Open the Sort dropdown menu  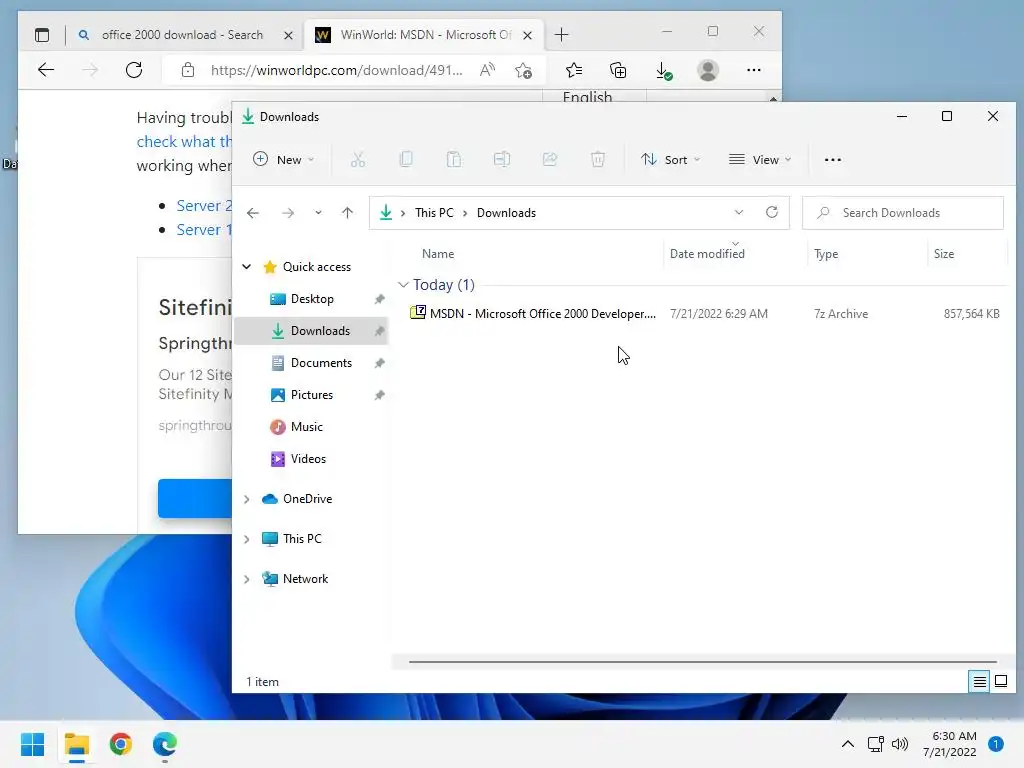point(671,159)
